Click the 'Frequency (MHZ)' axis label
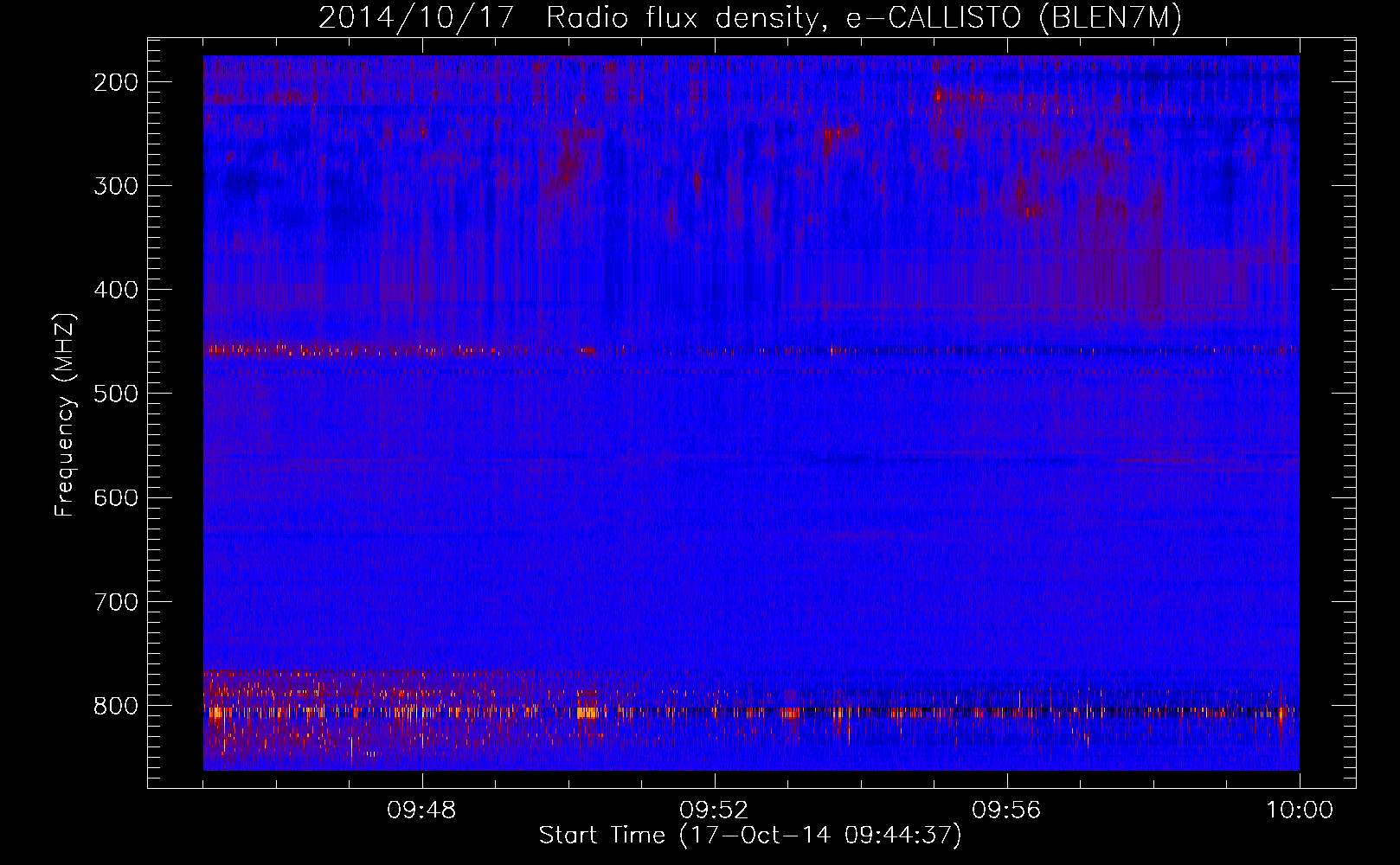 tap(65, 415)
